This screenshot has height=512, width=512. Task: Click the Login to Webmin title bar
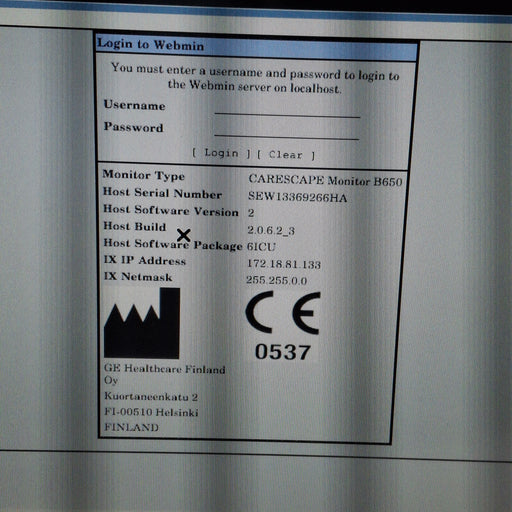point(256,48)
